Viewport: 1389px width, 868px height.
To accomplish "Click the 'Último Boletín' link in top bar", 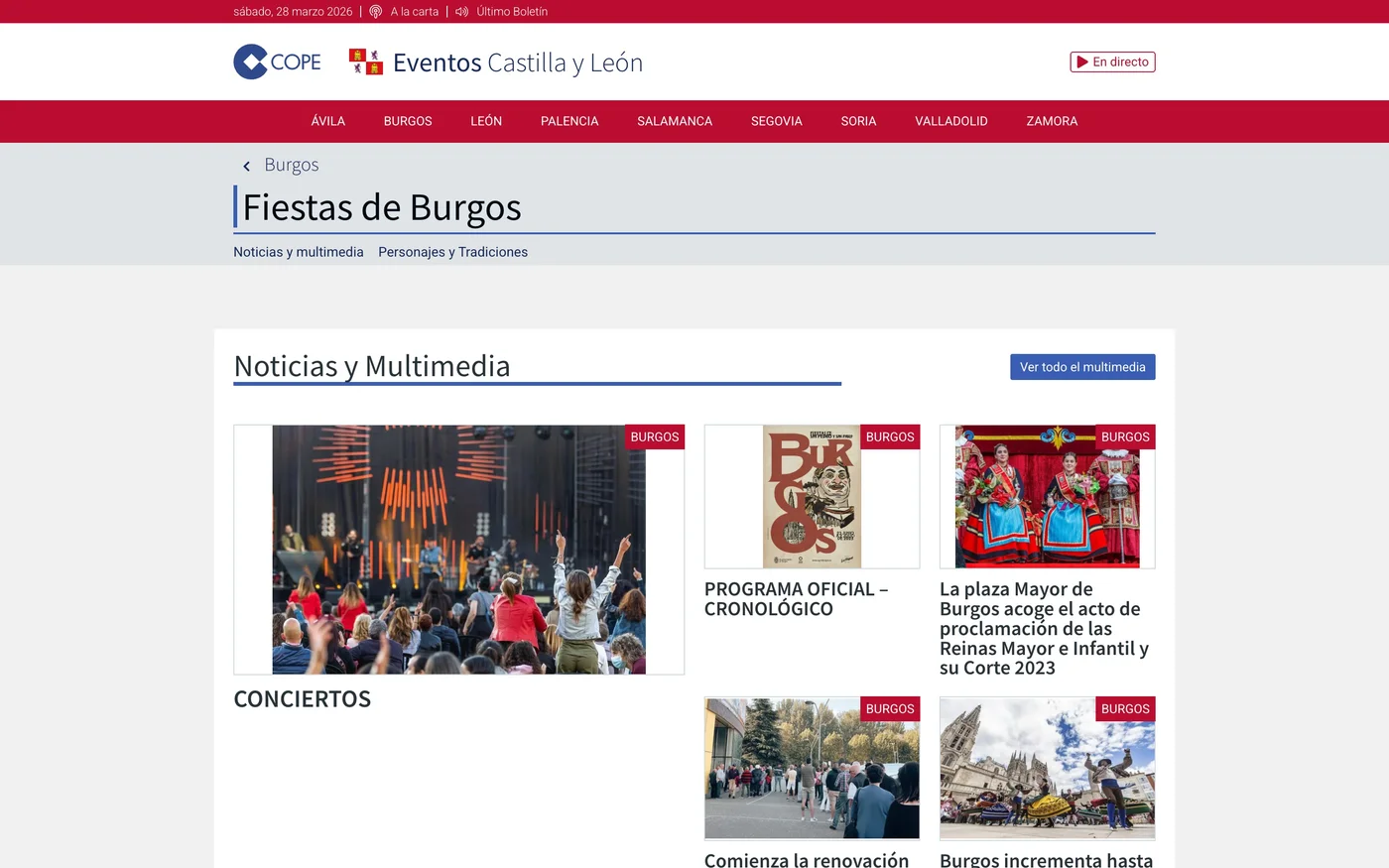I will 511,11.
